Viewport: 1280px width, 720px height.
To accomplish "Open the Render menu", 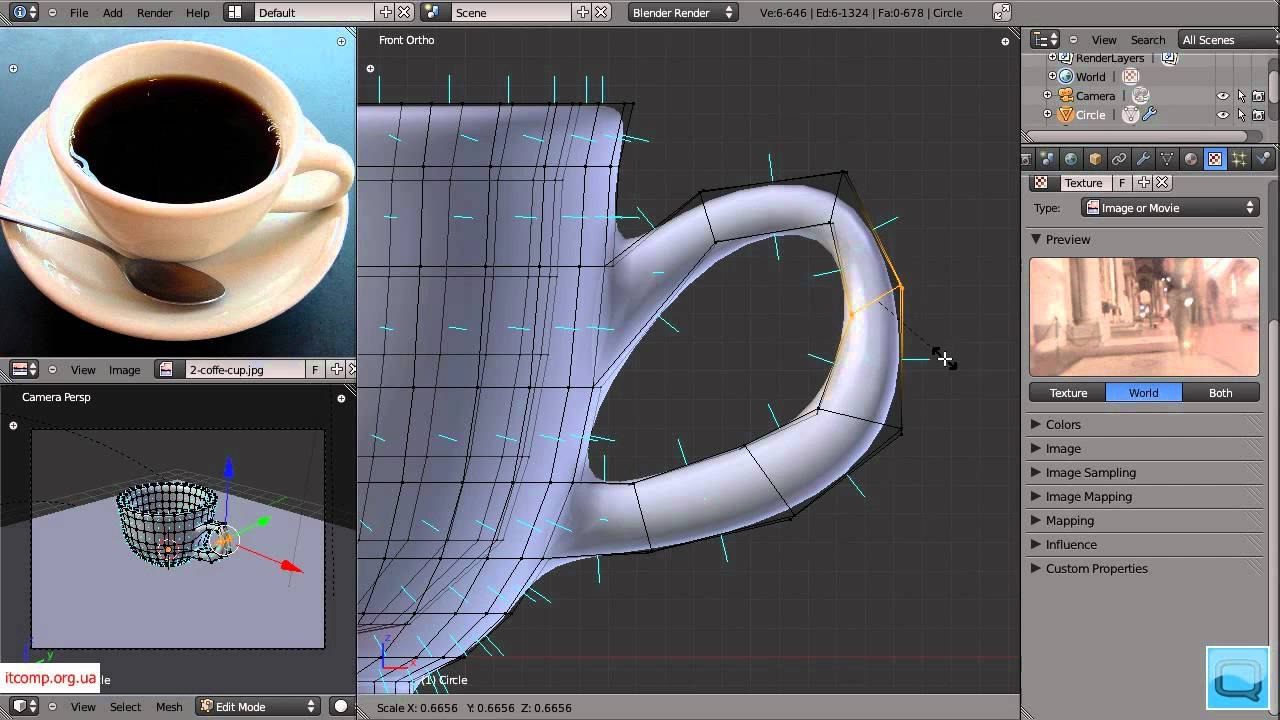I will (x=154, y=13).
